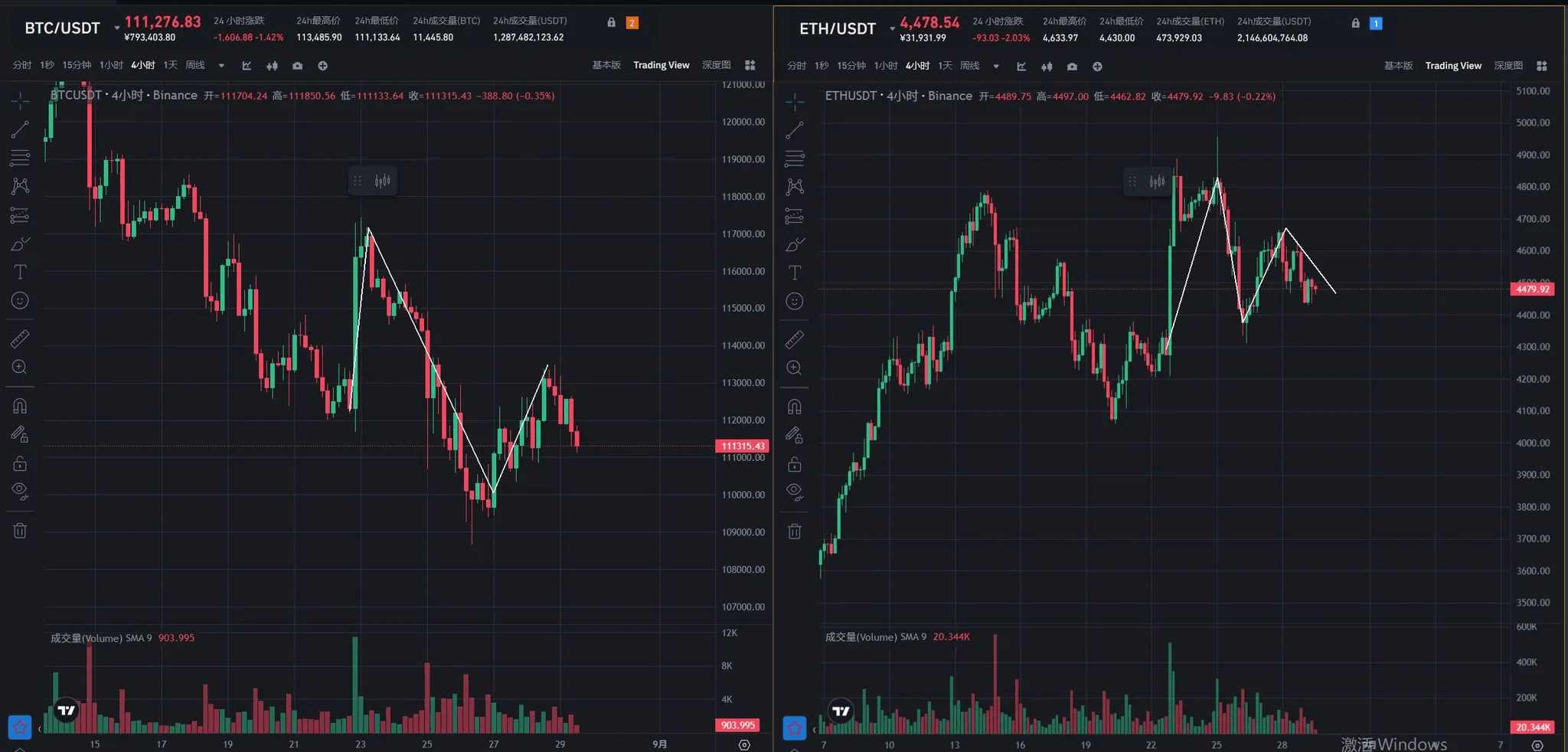Open the BTC/USDT pair selector arrow
The image size is (1568, 752).
click(x=117, y=28)
